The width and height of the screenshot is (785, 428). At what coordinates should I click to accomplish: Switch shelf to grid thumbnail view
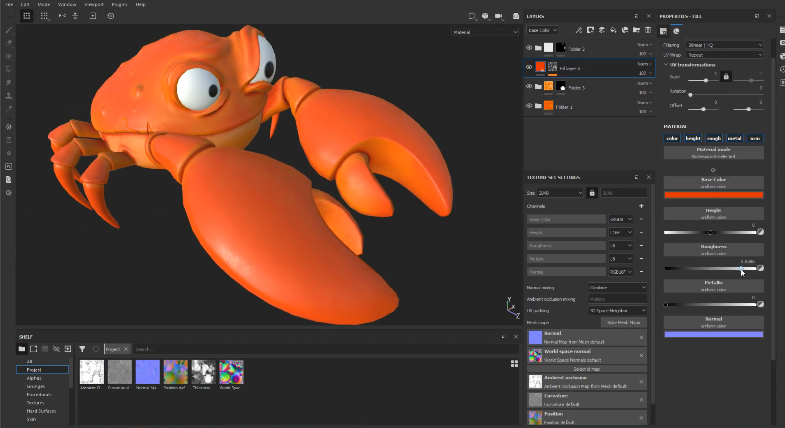tap(514, 364)
